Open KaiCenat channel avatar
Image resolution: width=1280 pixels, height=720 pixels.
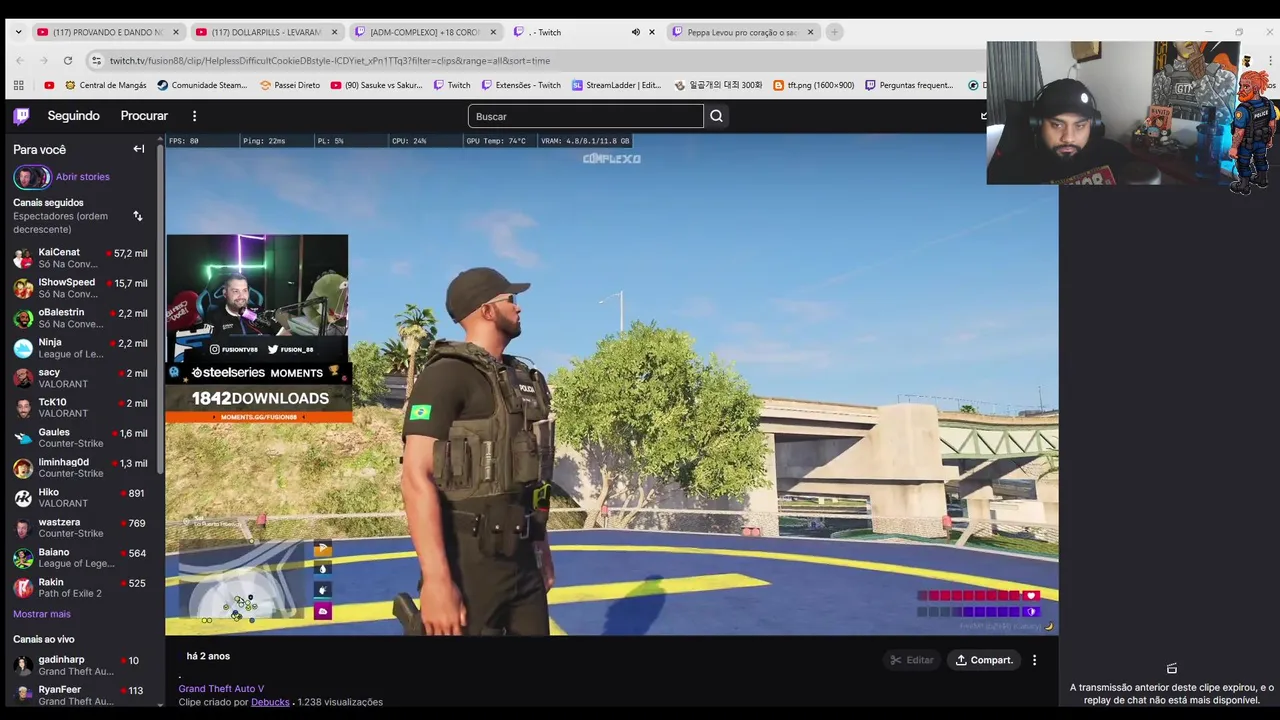[x=23, y=258]
